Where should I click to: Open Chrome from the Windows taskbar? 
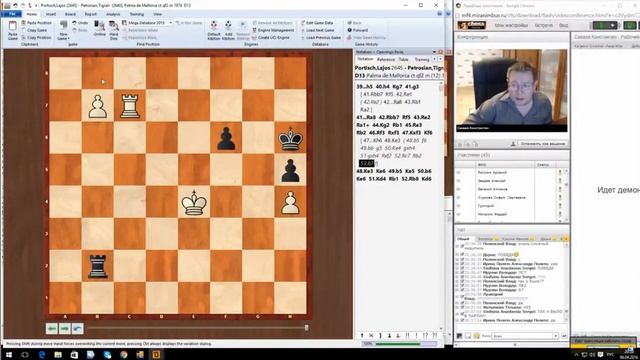pos(123,355)
